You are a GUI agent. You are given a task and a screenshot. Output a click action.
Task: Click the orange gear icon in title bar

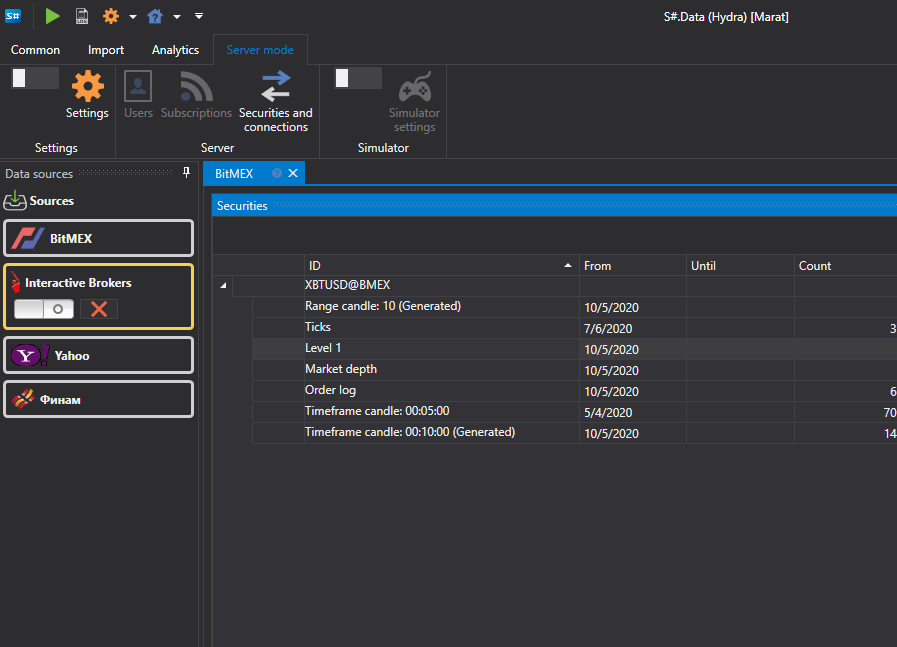coord(110,16)
